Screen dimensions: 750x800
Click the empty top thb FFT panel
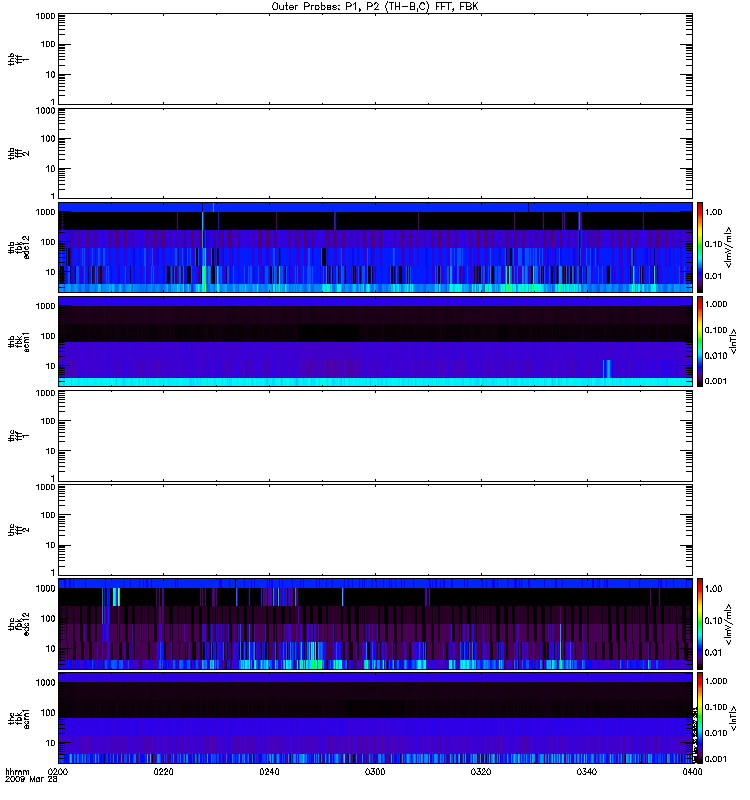click(375, 59)
